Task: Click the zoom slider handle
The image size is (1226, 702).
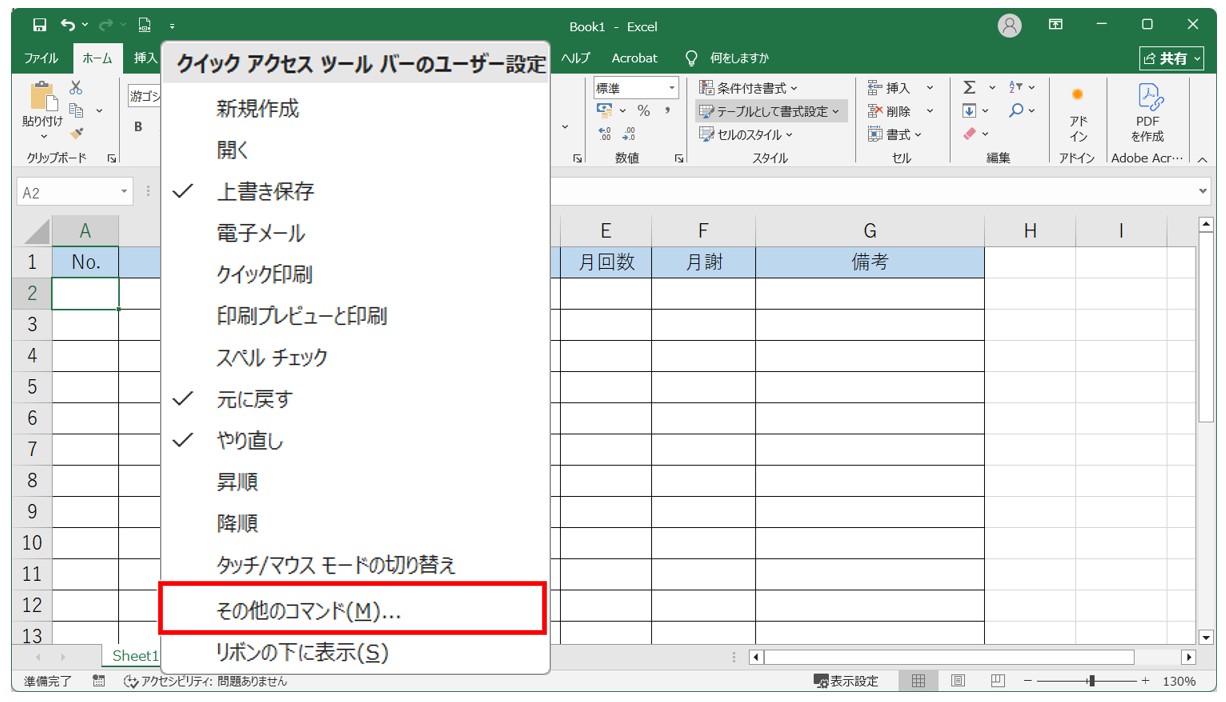Action: coord(1091,681)
